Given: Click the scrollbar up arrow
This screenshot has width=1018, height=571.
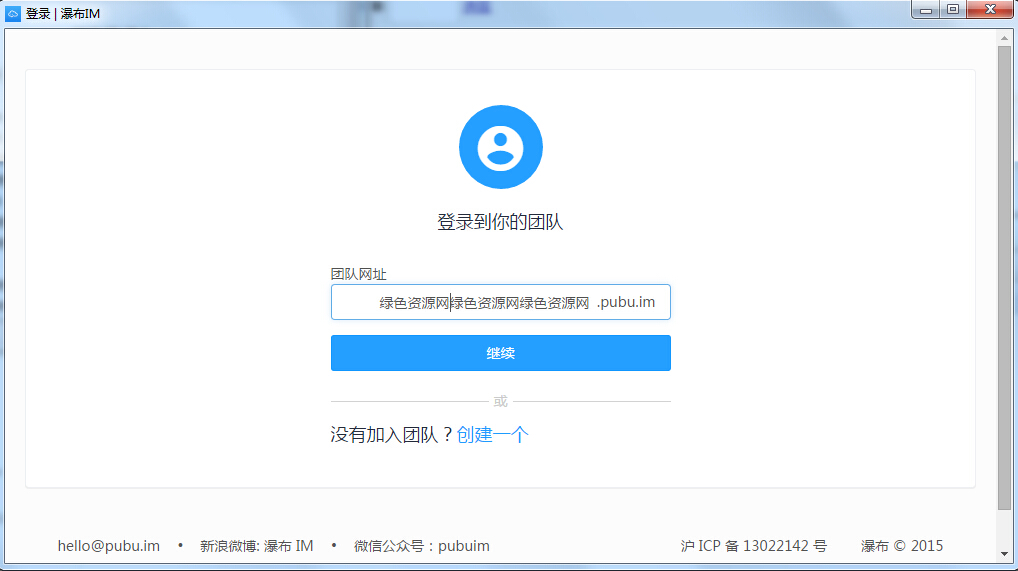Looking at the screenshot, I should click(x=1004, y=38).
